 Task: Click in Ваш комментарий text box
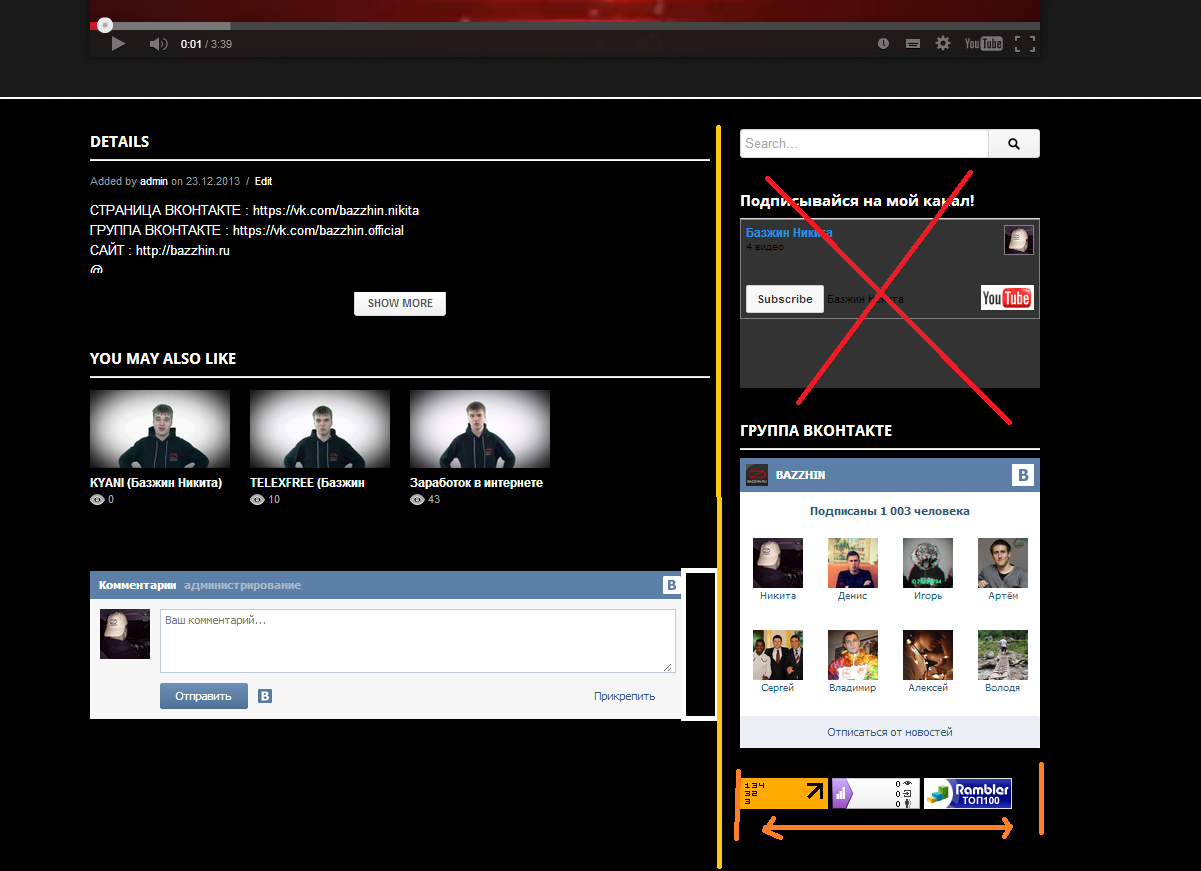(418, 641)
